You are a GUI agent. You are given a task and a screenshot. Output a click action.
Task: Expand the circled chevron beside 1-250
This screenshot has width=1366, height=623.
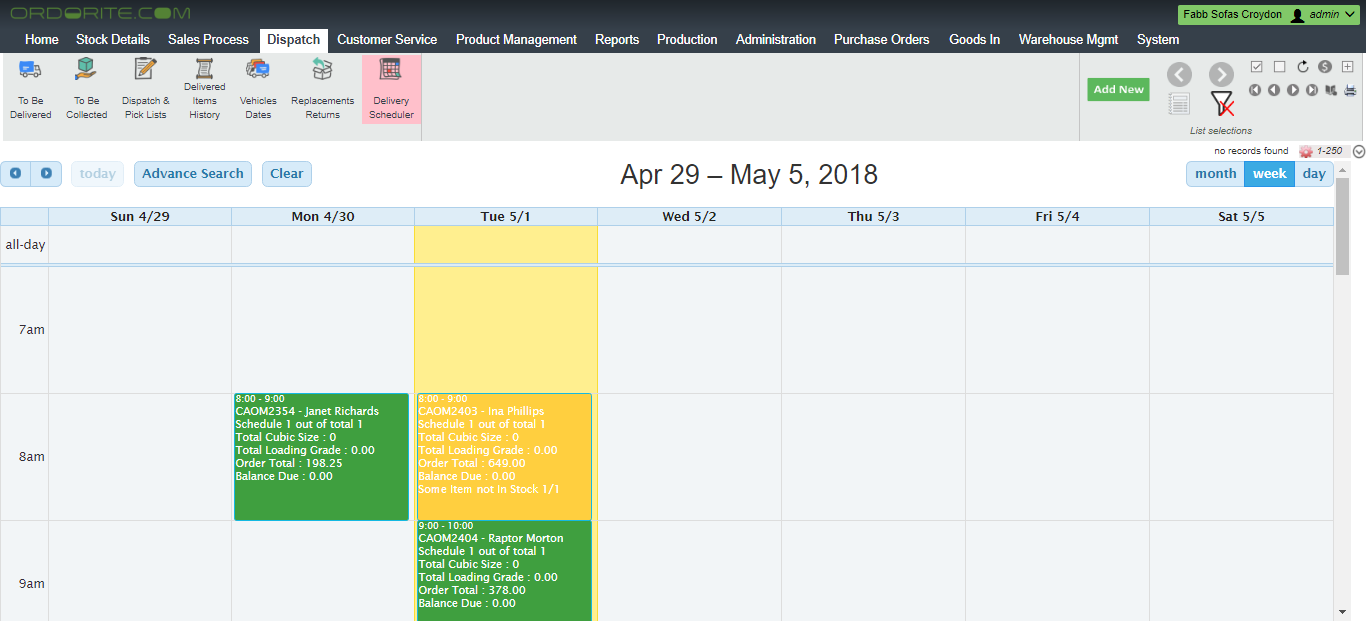click(x=1358, y=152)
